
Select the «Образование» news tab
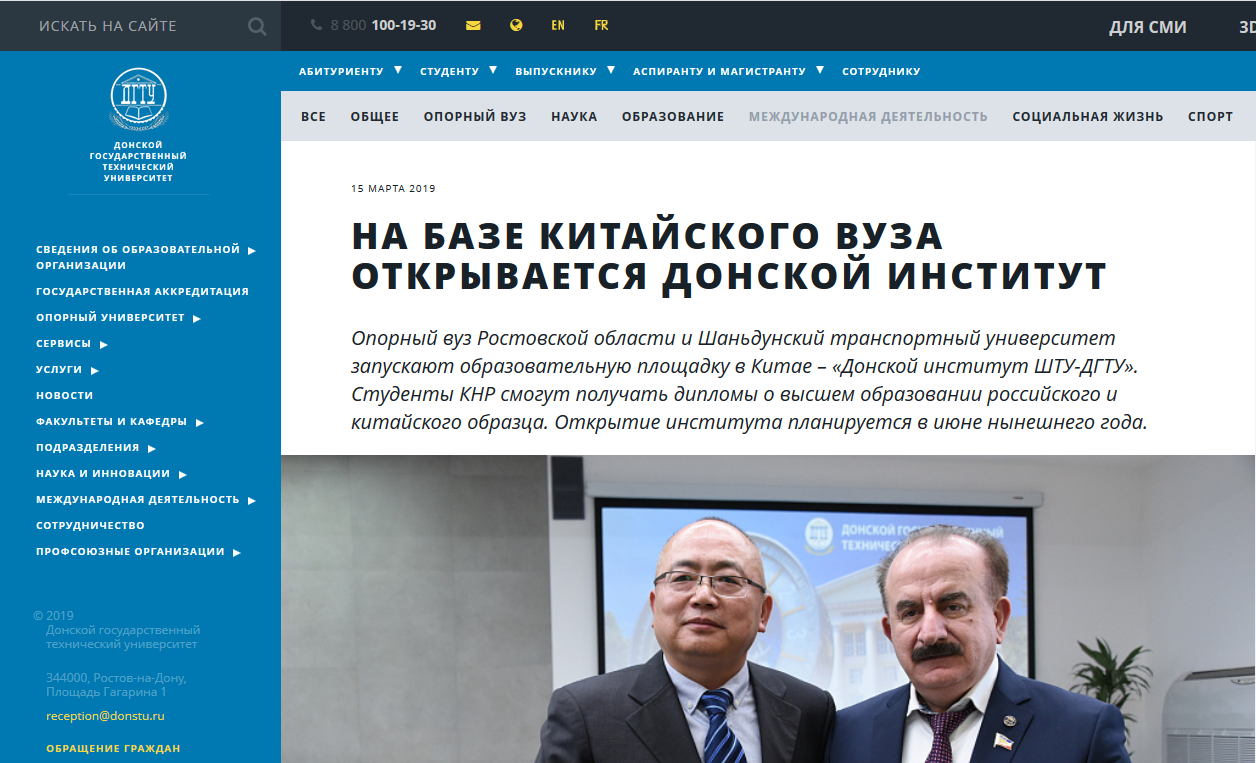point(673,117)
